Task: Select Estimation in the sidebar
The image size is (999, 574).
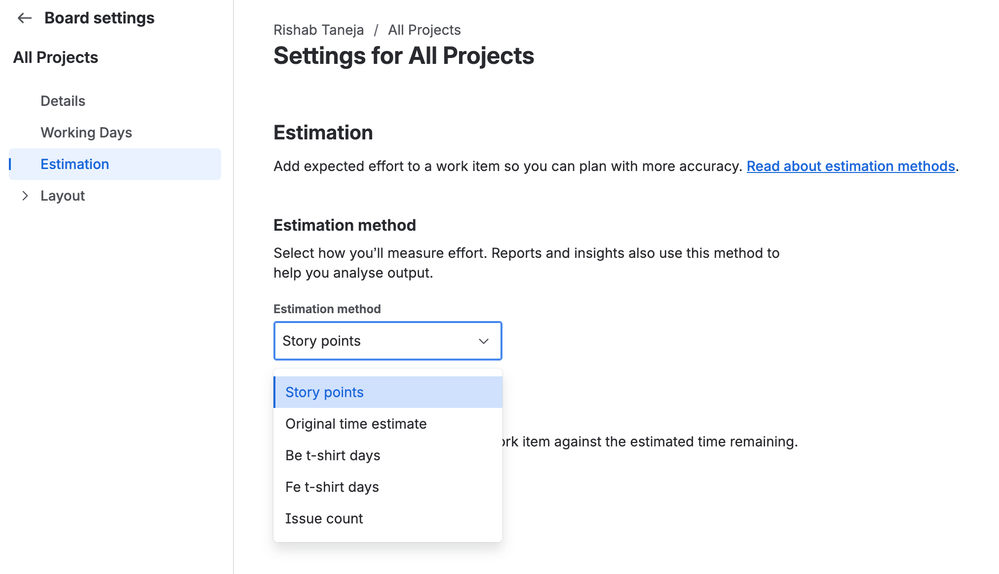Action: pyautogui.click(x=75, y=164)
